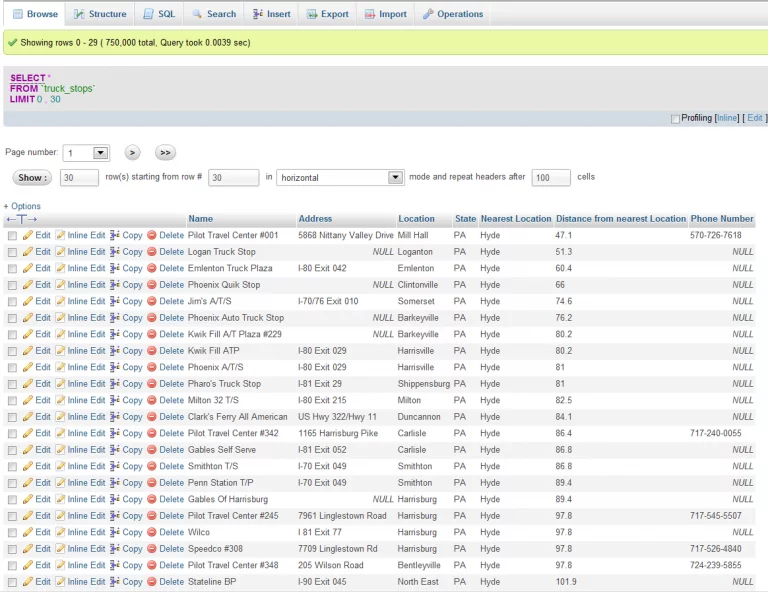The width and height of the screenshot is (768, 592).
Task: Select the checkbox for Phoenix Quik Stop row
Action: [12, 285]
